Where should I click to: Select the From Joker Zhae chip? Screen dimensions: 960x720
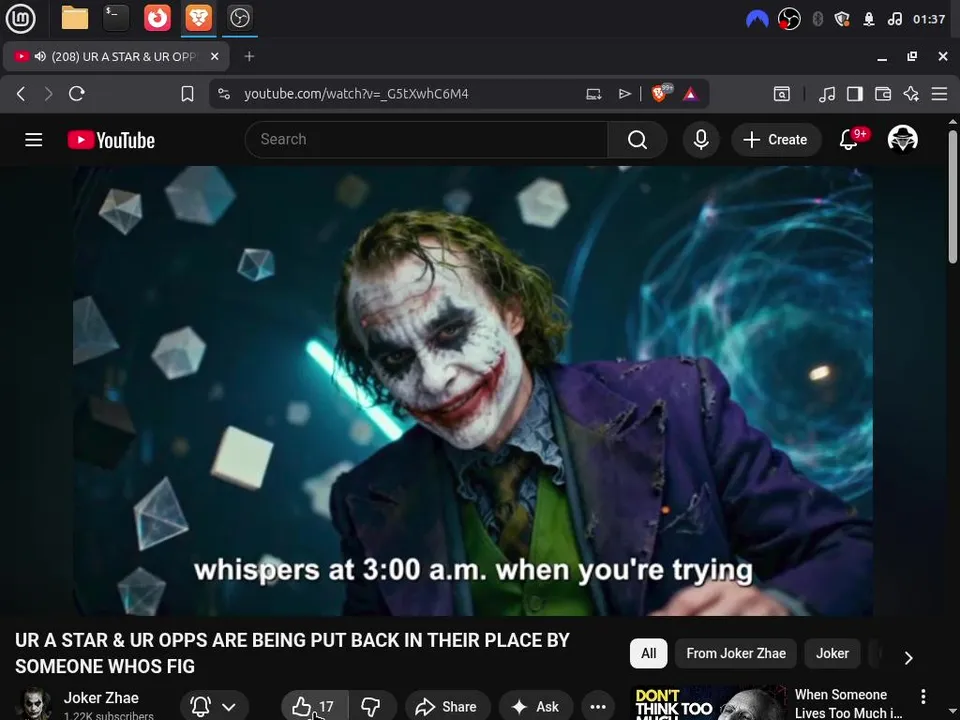click(x=735, y=653)
